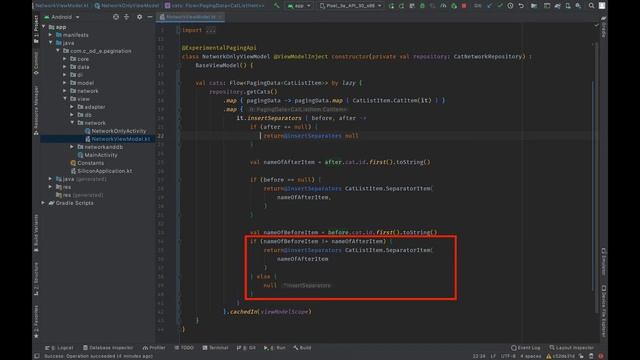
Task: Open Search Everywhere magnifier icon
Action: coord(591,6)
